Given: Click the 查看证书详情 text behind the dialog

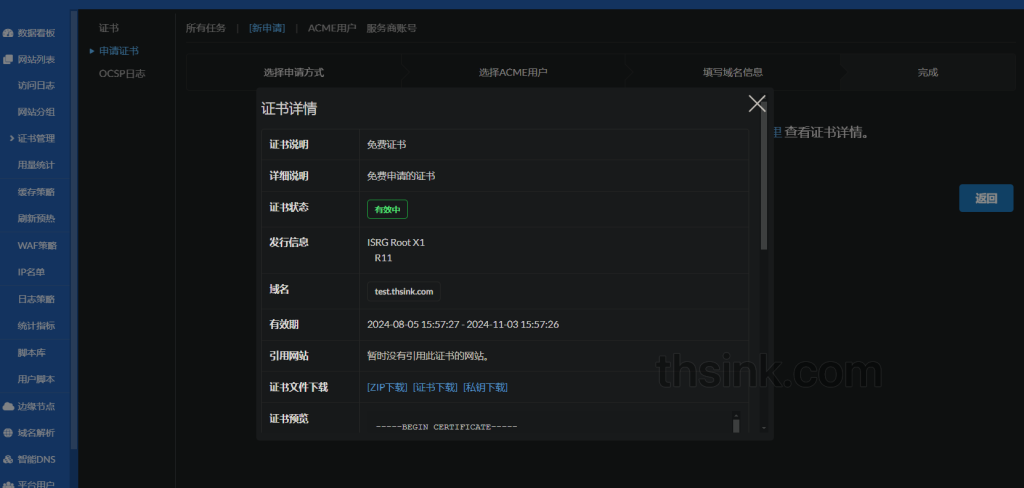Looking at the screenshot, I should pos(826,133).
